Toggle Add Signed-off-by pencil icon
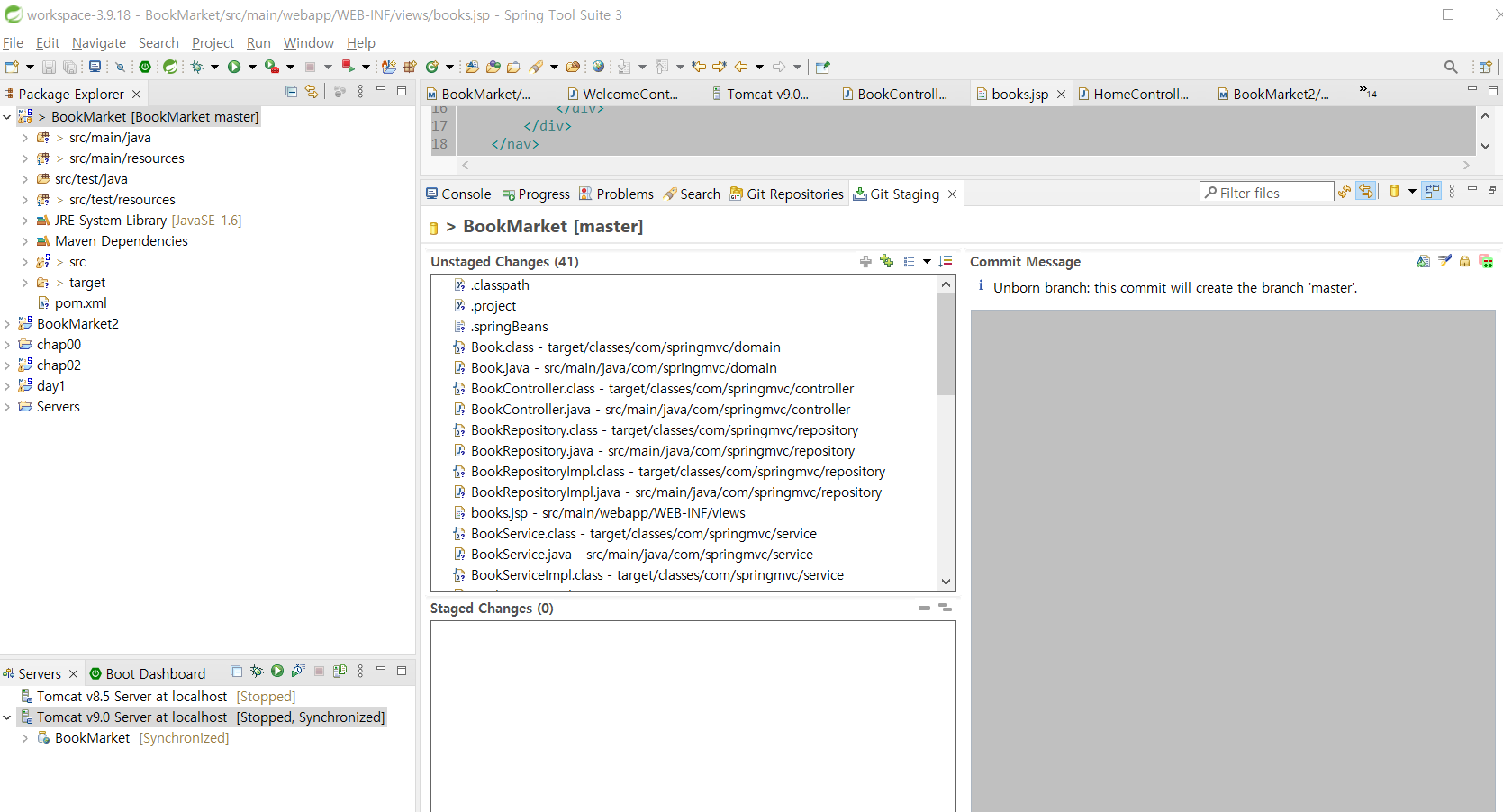The image size is (1503, 812). click(1444, 262)
